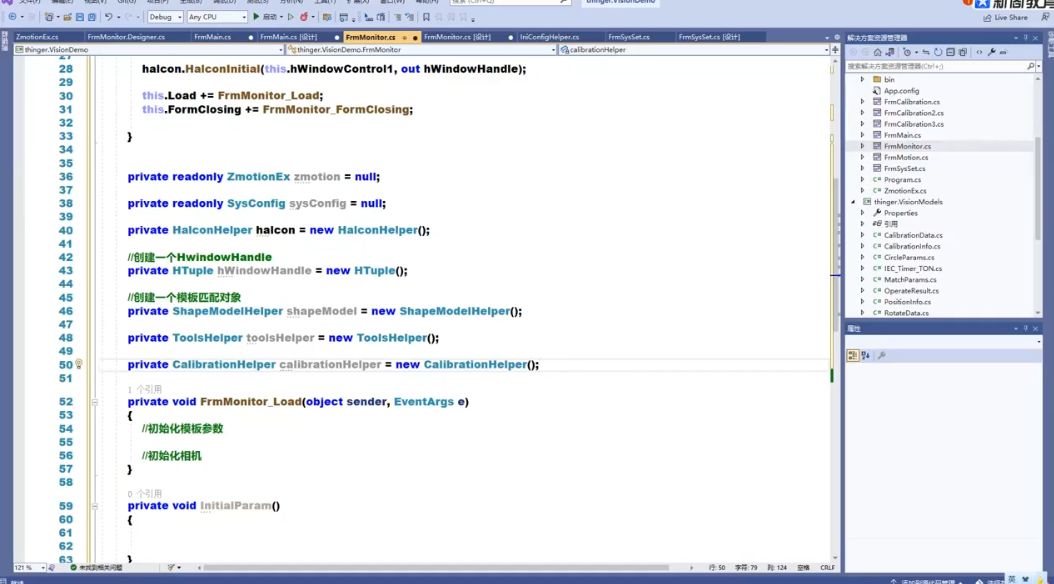The width and height of the screenshot is (1054, 584).
Task: Open the Any CPU platform dropdown
Action: (x=216, y=17)
